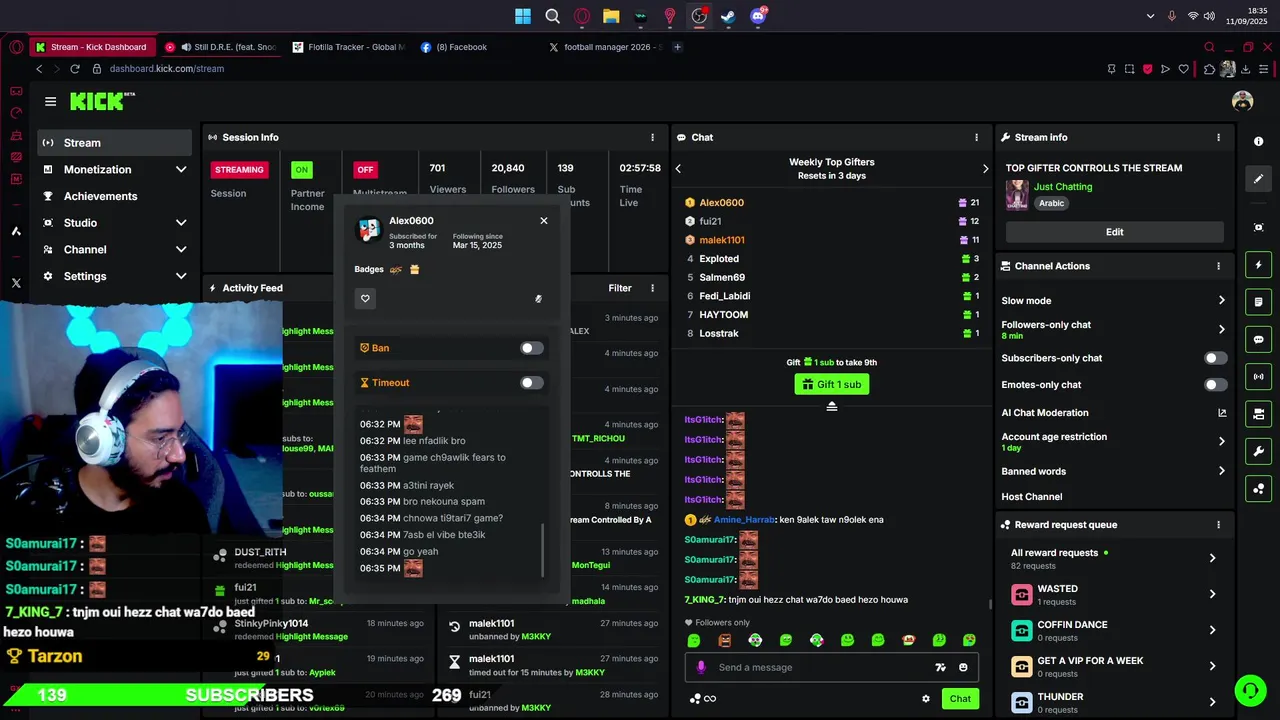Open Session Info three-dot menu
Image resolution: width=1280 pixels, height=720 pixels.
point(653,137)
